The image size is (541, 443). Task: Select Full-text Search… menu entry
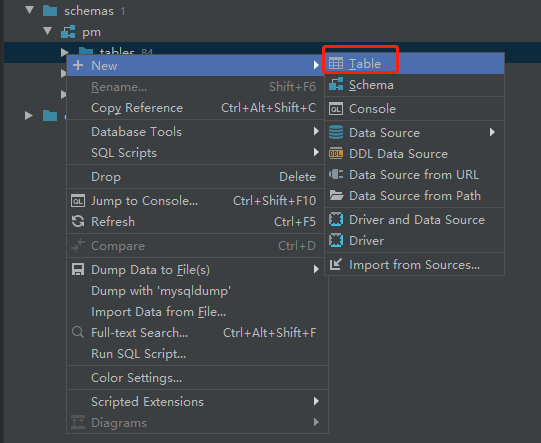coord(197,333)
